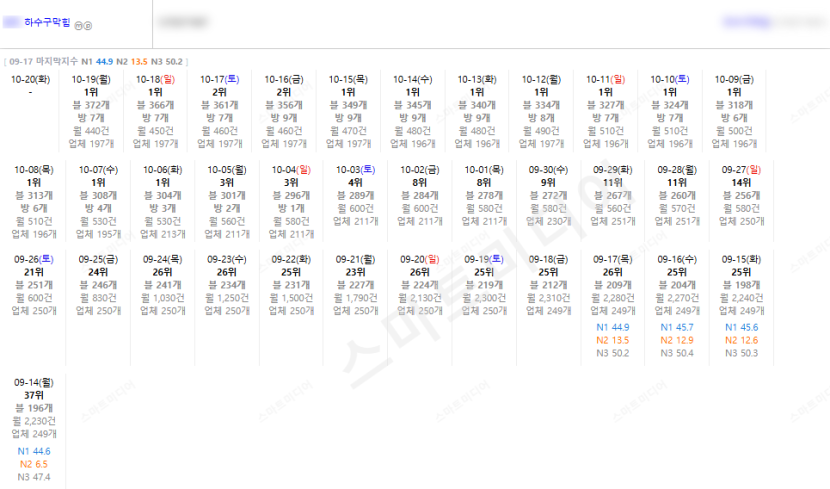Open the 하수구막힘 keyword link
The height and width of the screenshot is (489, 830).
[47, 22]
